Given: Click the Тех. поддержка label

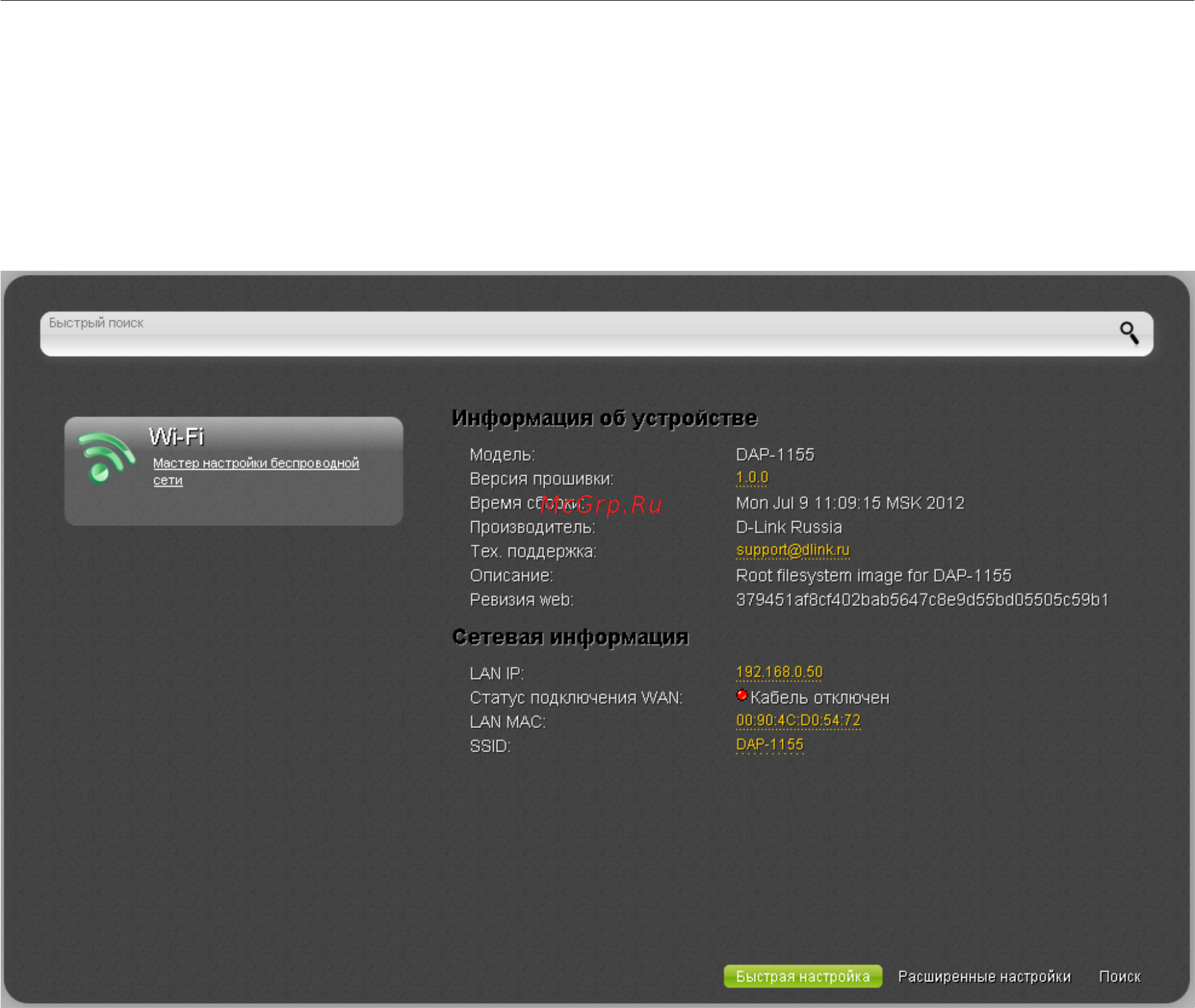Looking at the screenshot, I should (533, 551).
